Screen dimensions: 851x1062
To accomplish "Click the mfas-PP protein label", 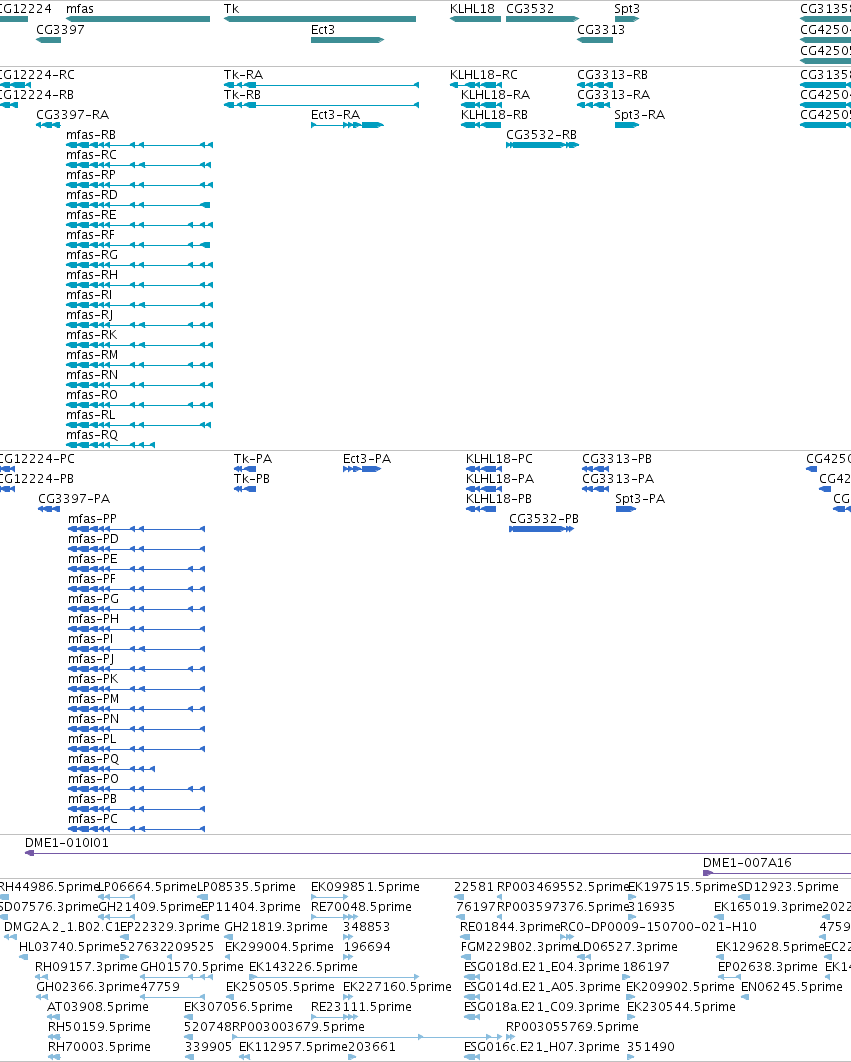I will (x=92, y=519).
